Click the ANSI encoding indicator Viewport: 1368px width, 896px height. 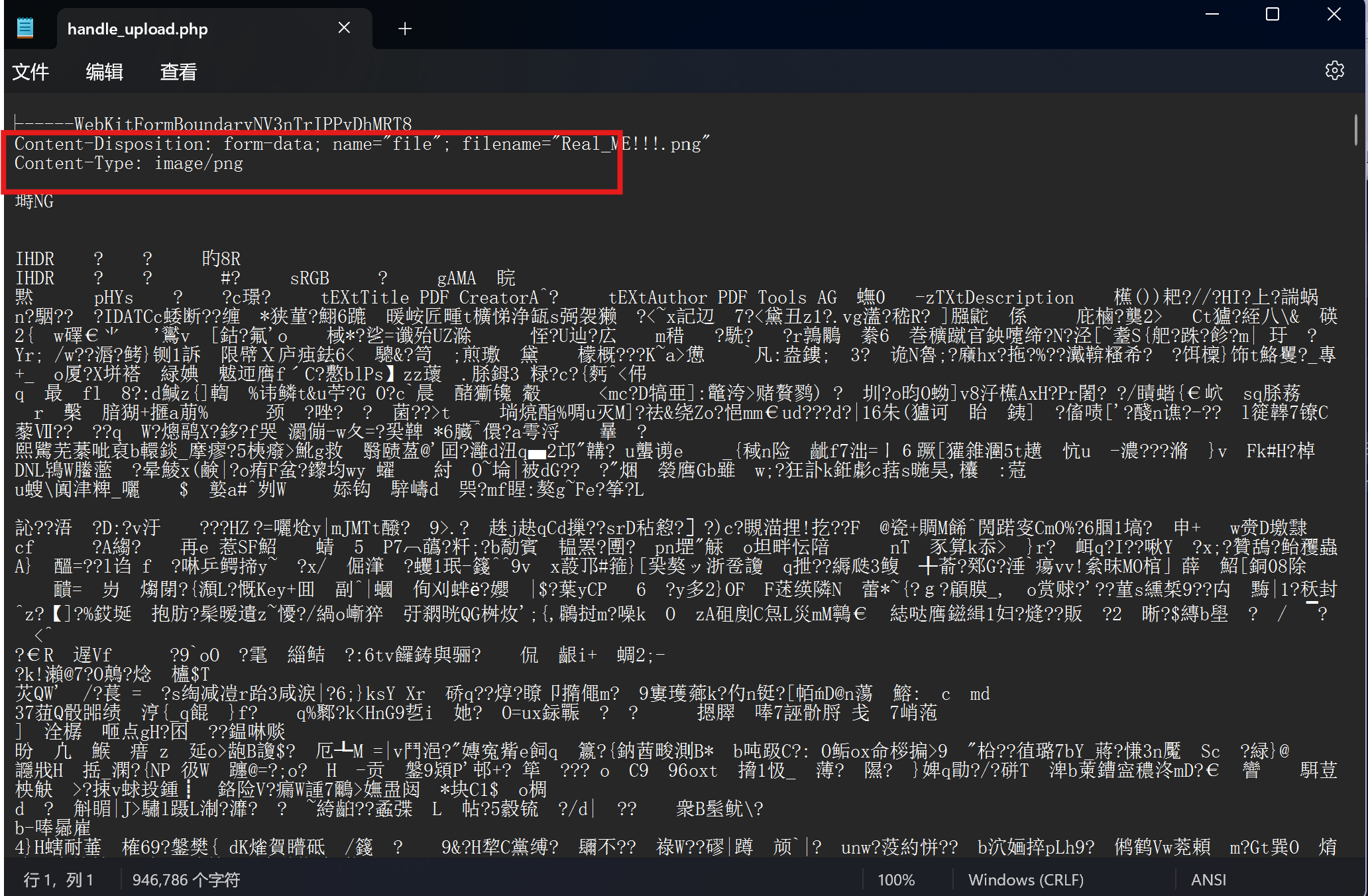(x=1208, y=879)
